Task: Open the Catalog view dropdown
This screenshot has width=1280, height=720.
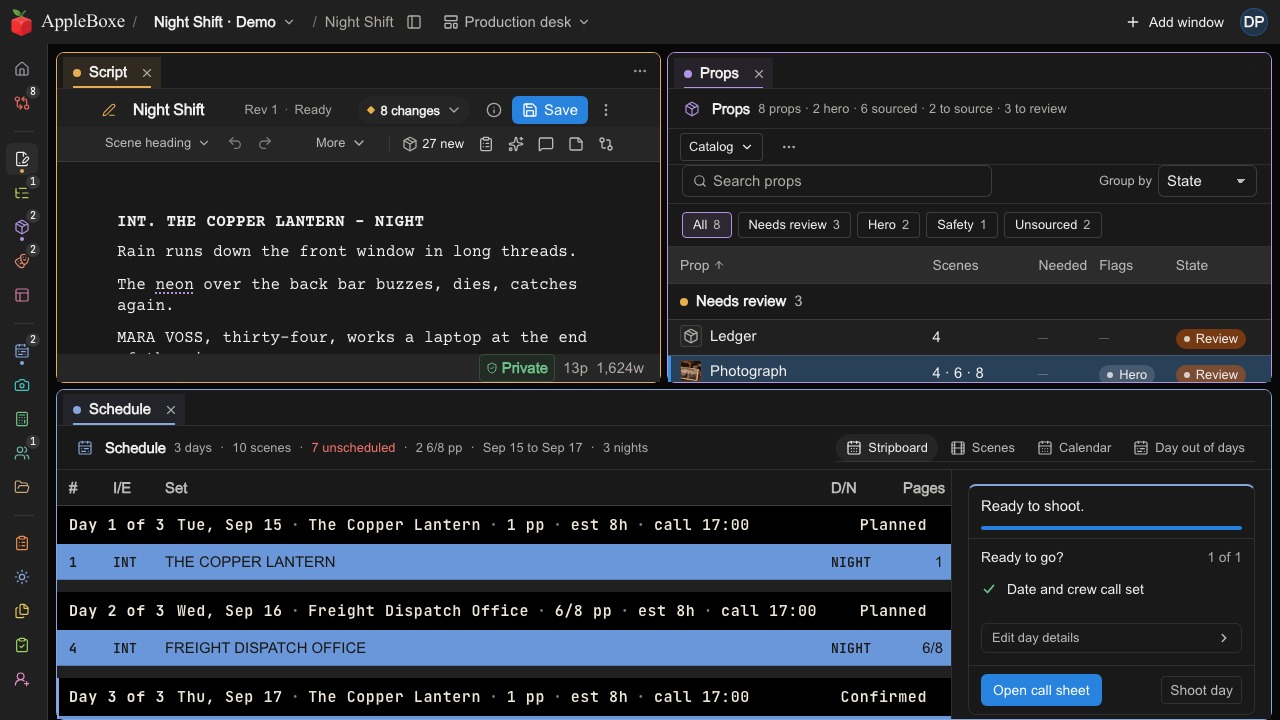Action: (721, 146)
